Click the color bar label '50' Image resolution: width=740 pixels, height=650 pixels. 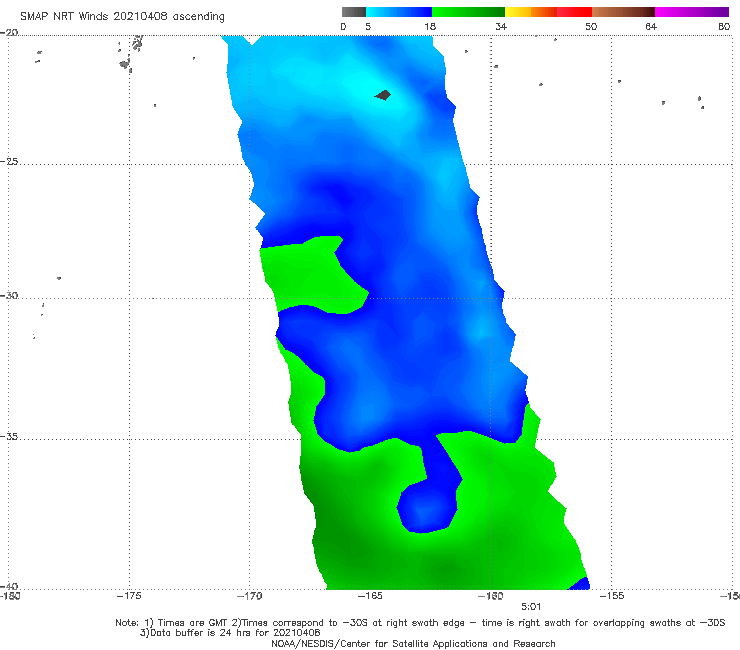[x=591, y=27]
